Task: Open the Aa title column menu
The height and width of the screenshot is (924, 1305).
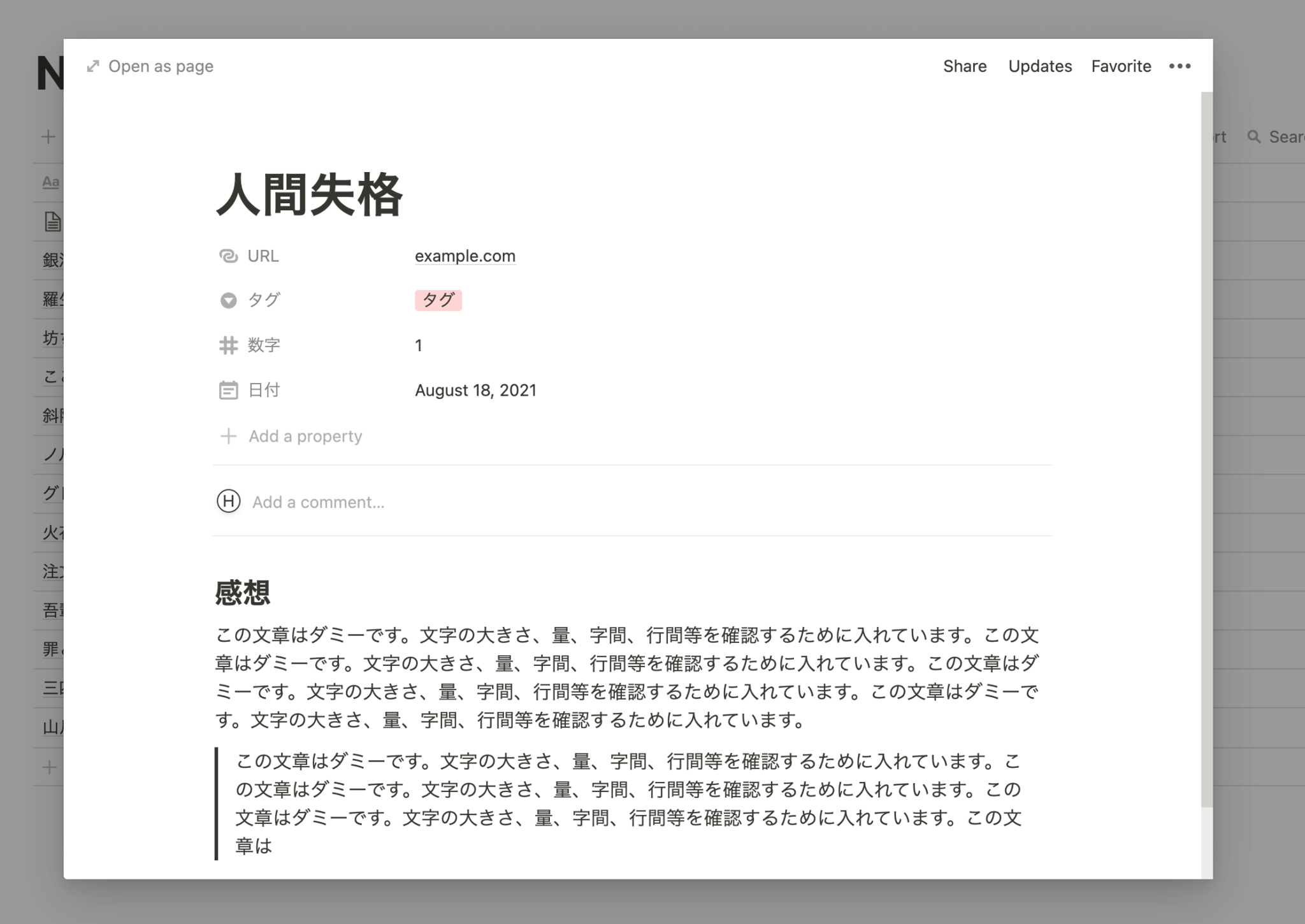Action: pos(50,182)
